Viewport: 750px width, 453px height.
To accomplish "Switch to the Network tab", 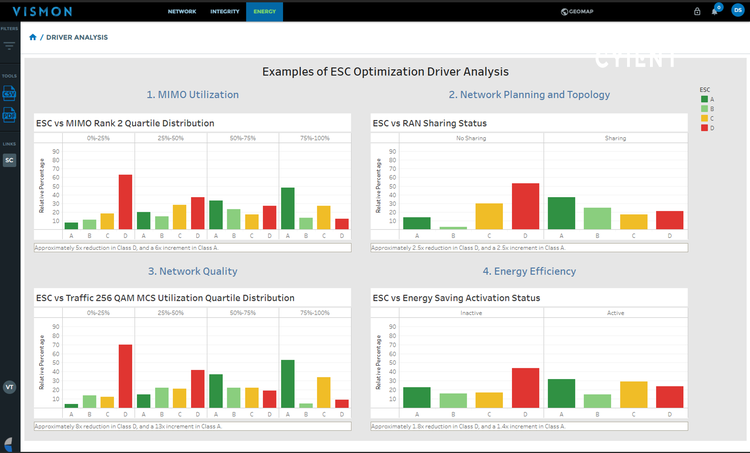I will pyautogui.click(x=182, y=11).
